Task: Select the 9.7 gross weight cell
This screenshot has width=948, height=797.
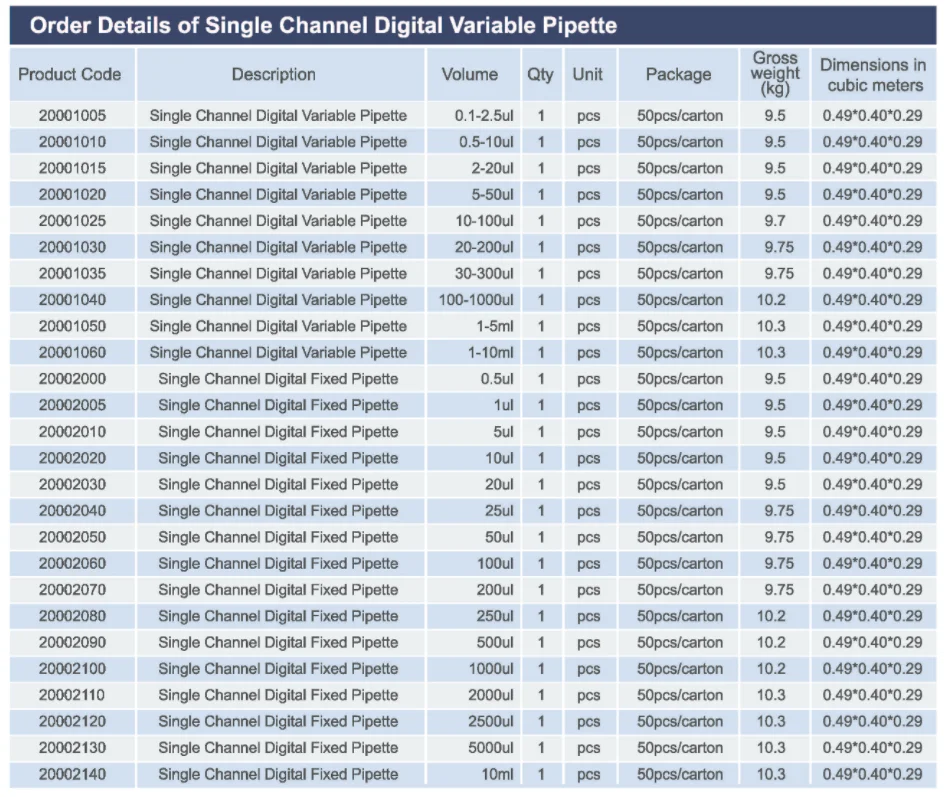Action: [x=775, y=221]
